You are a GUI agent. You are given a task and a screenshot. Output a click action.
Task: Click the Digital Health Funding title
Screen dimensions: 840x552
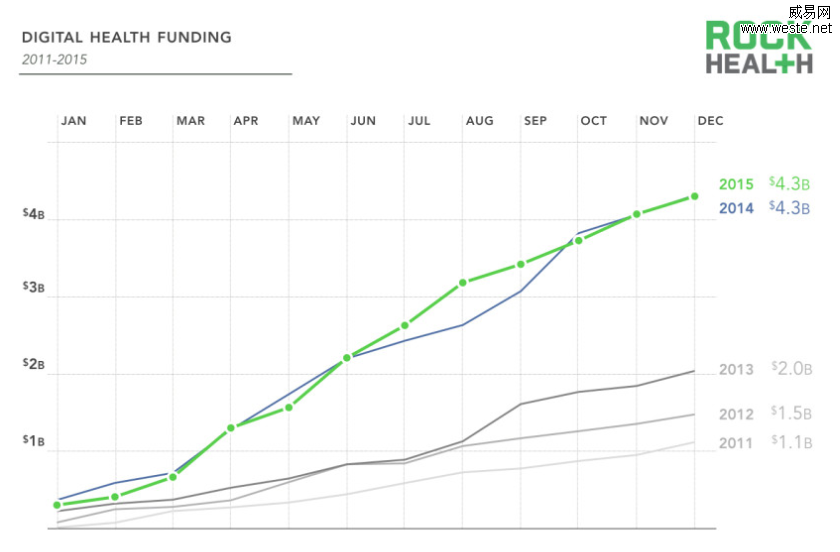pyautogui.click(x=126, y=38)
